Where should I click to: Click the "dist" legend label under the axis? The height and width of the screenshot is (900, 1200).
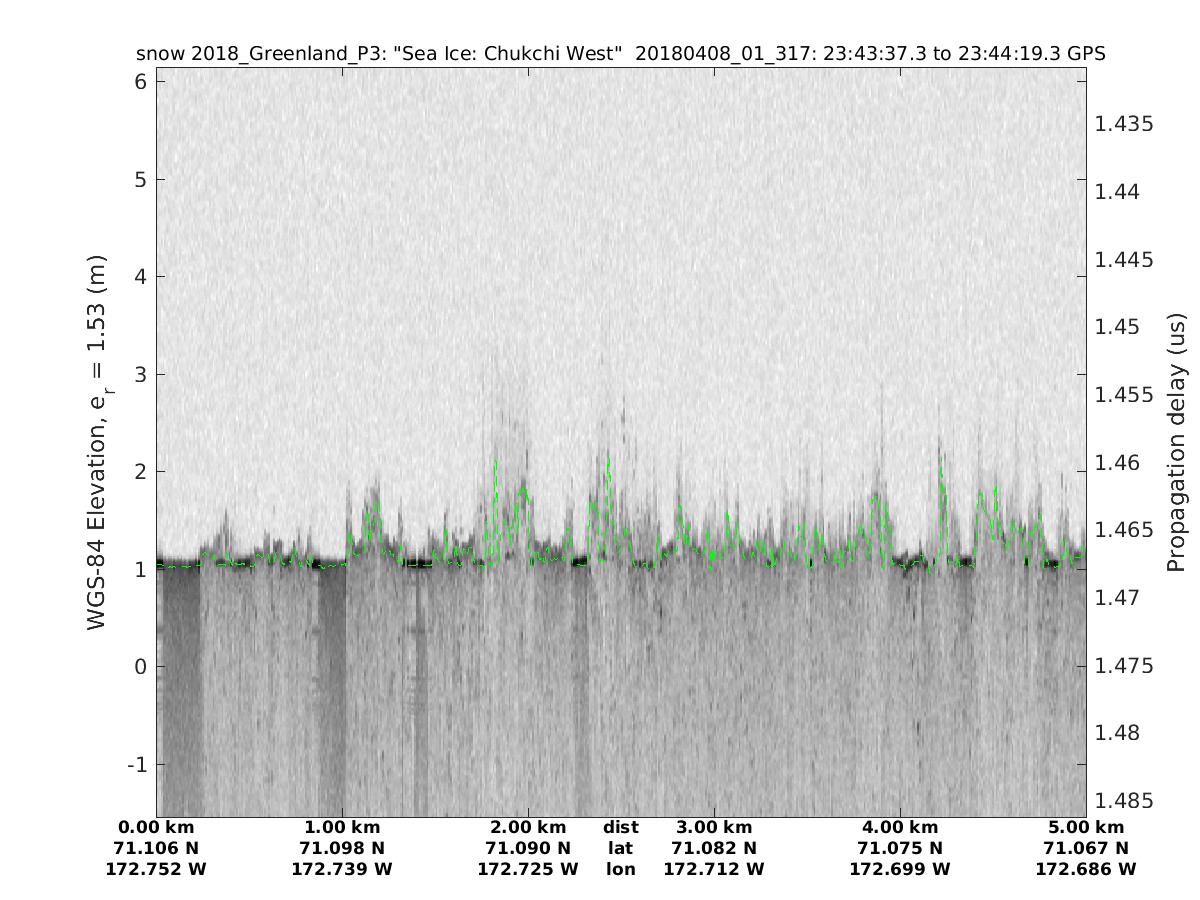[620, 827]
